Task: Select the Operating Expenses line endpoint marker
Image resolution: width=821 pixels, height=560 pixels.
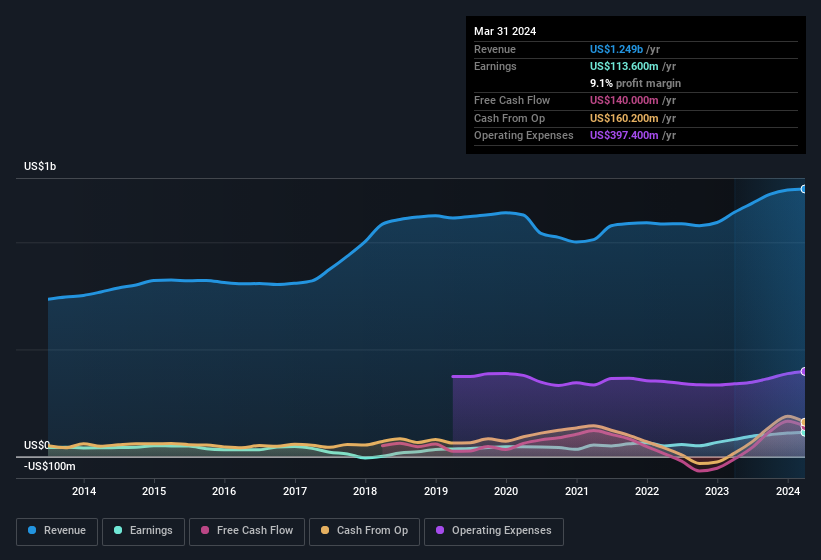Action: (803, 371)
